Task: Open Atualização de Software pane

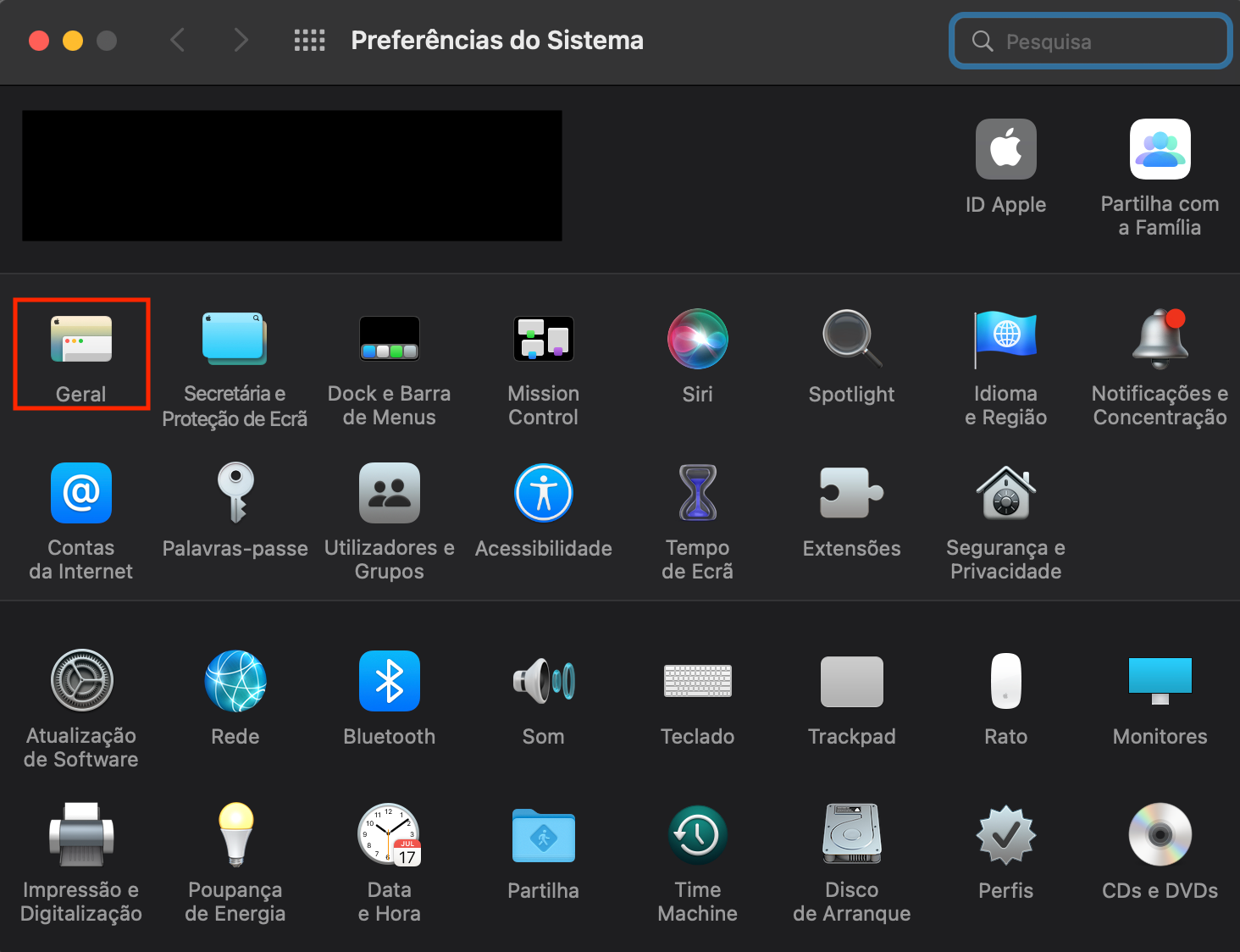Action: [81, 682]
